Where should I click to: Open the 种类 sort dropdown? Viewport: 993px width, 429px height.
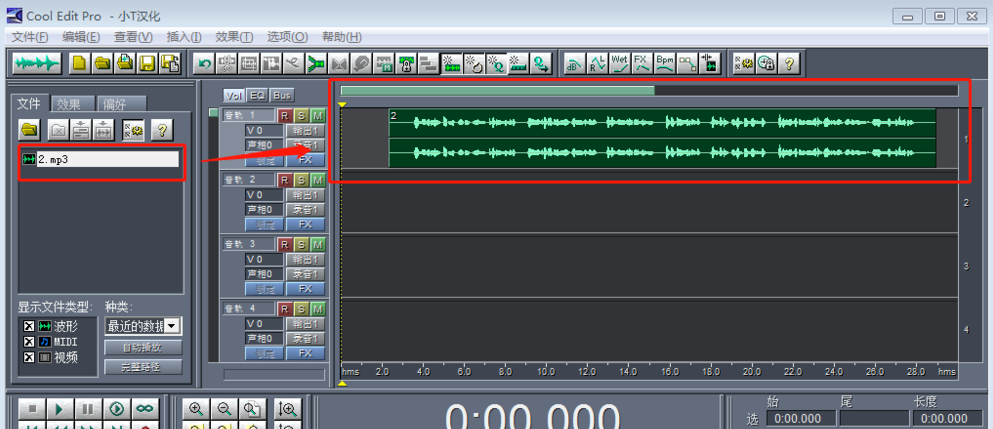coord(172,326)
